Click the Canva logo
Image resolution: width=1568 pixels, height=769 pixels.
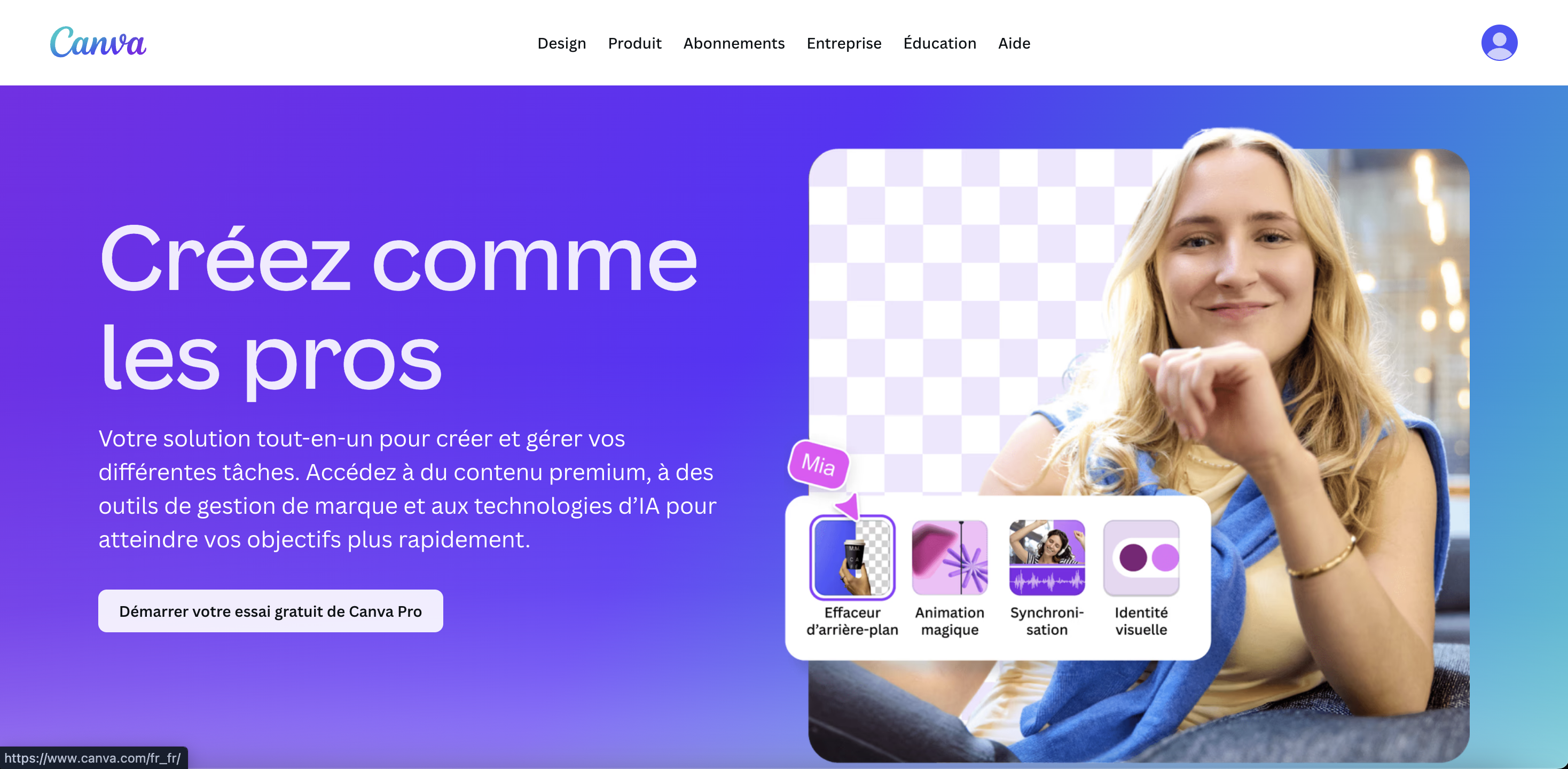[97, 42]
